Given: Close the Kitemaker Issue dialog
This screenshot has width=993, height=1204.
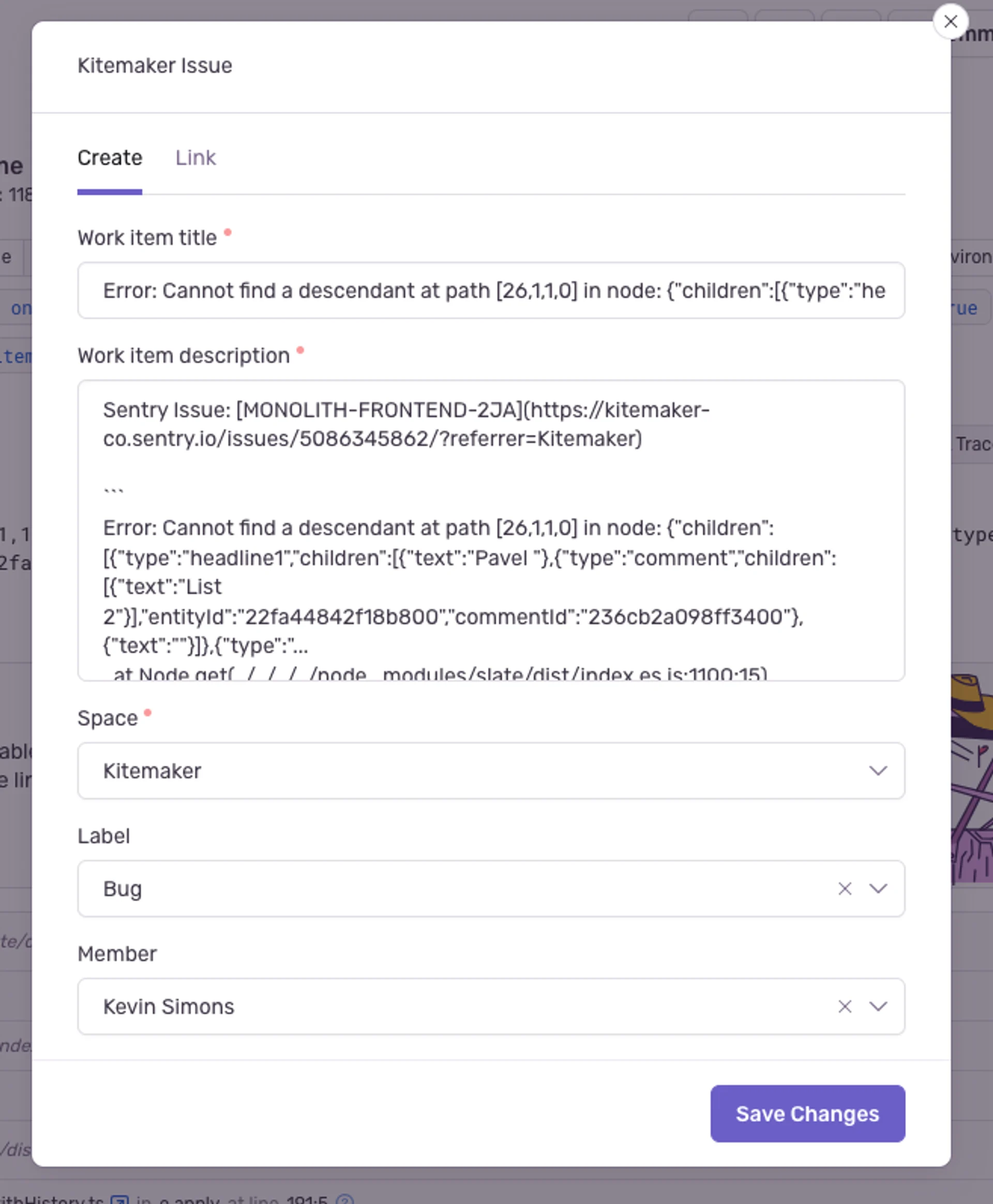Looking at the screenshot, I should 950,22.
